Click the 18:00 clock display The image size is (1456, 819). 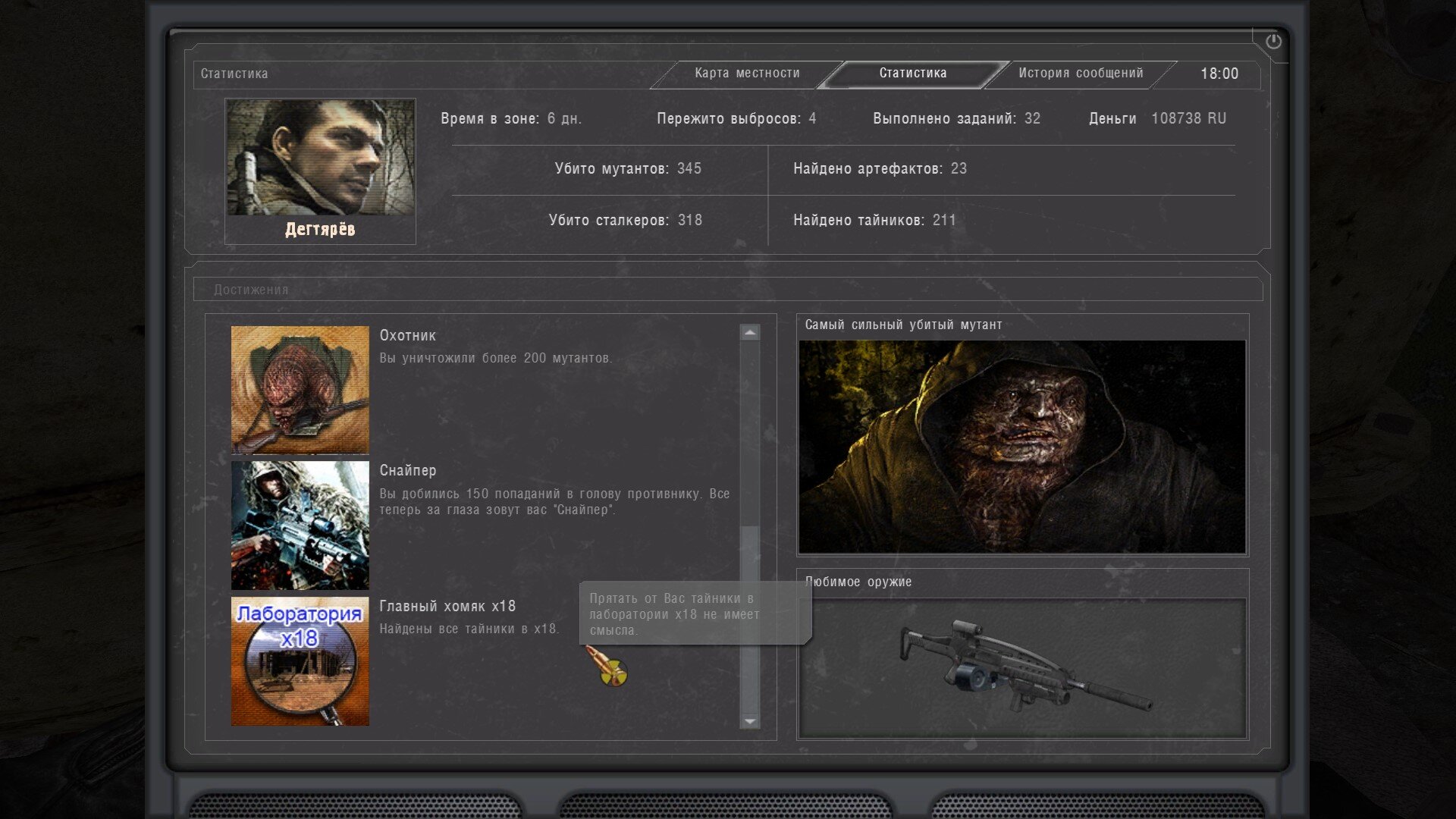pyautogui.click(x=1219, y=74)
